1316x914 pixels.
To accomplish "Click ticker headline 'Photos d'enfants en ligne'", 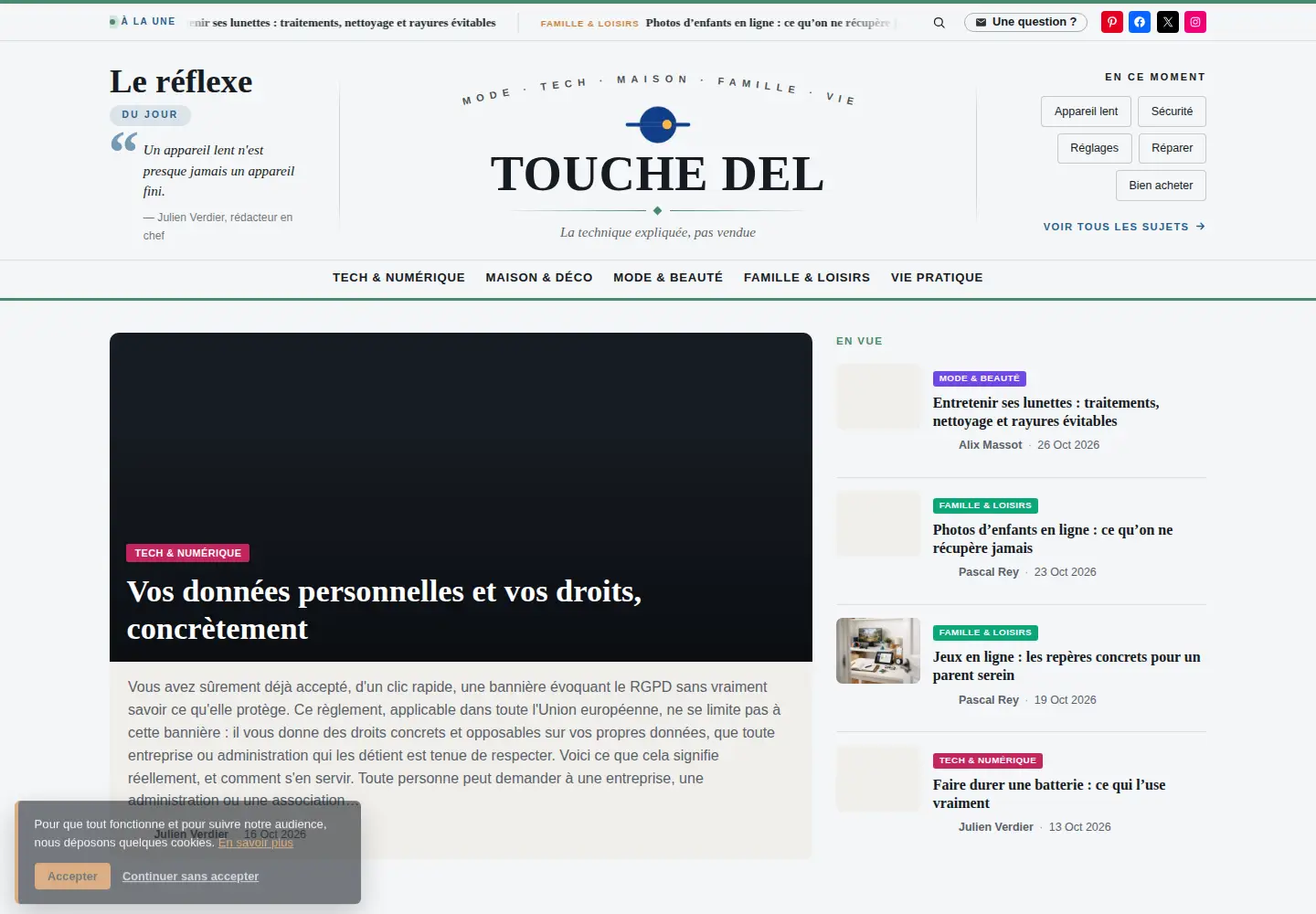I will [768, 23].
